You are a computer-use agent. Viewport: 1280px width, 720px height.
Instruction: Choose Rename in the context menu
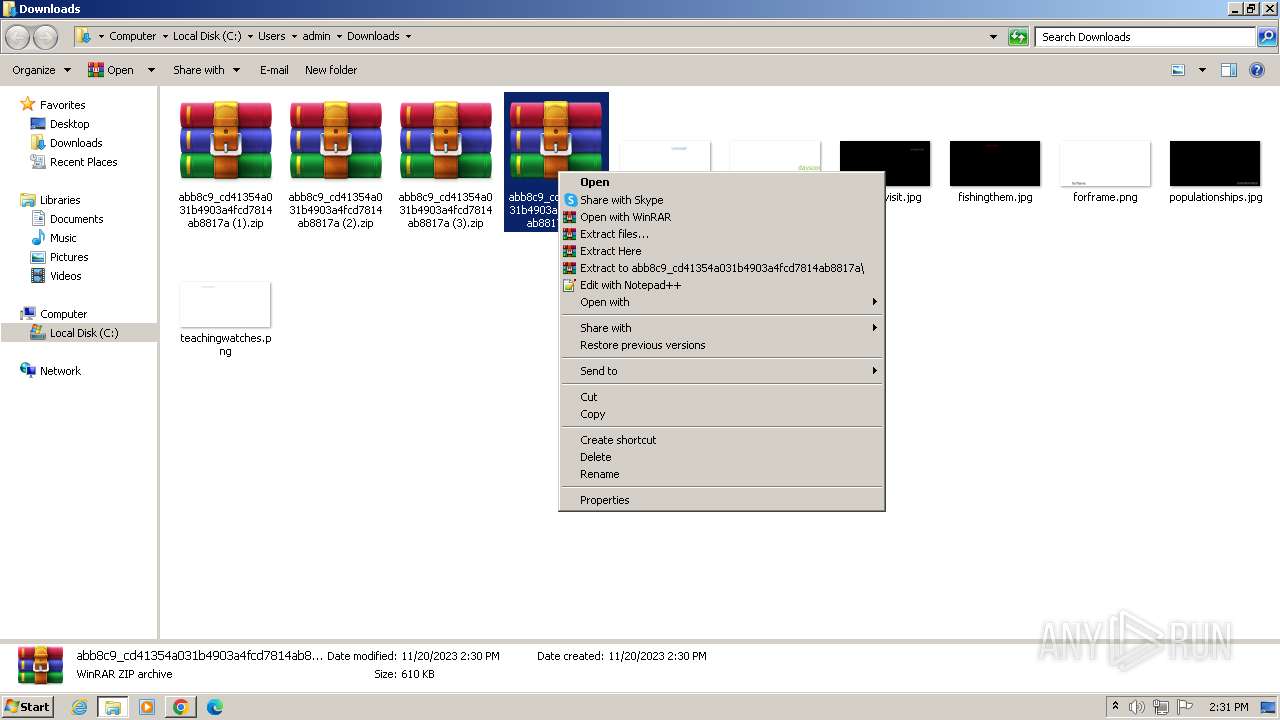click(x=722, y=474)
